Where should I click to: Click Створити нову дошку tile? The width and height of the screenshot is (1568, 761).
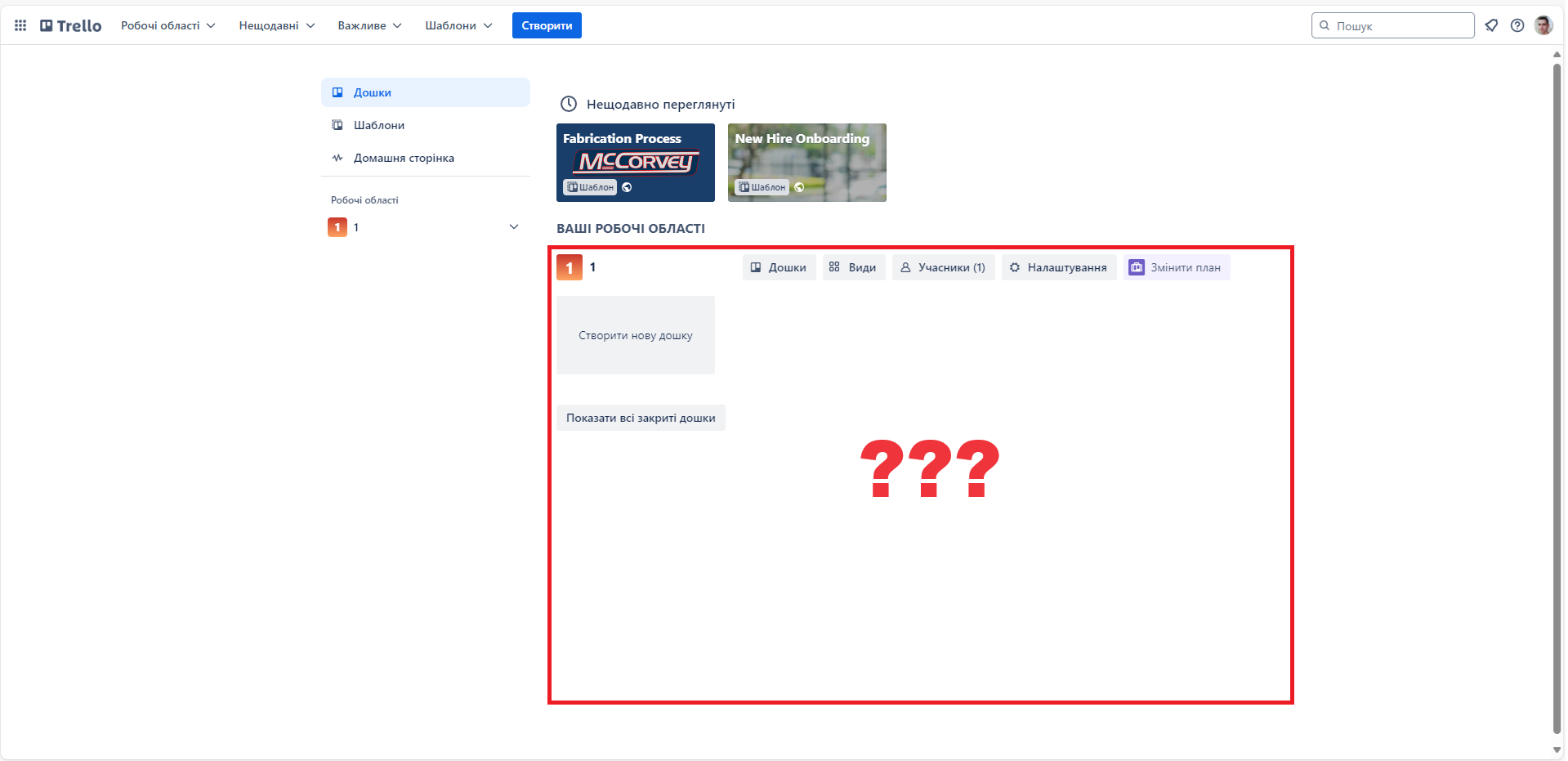click(636, 335)
